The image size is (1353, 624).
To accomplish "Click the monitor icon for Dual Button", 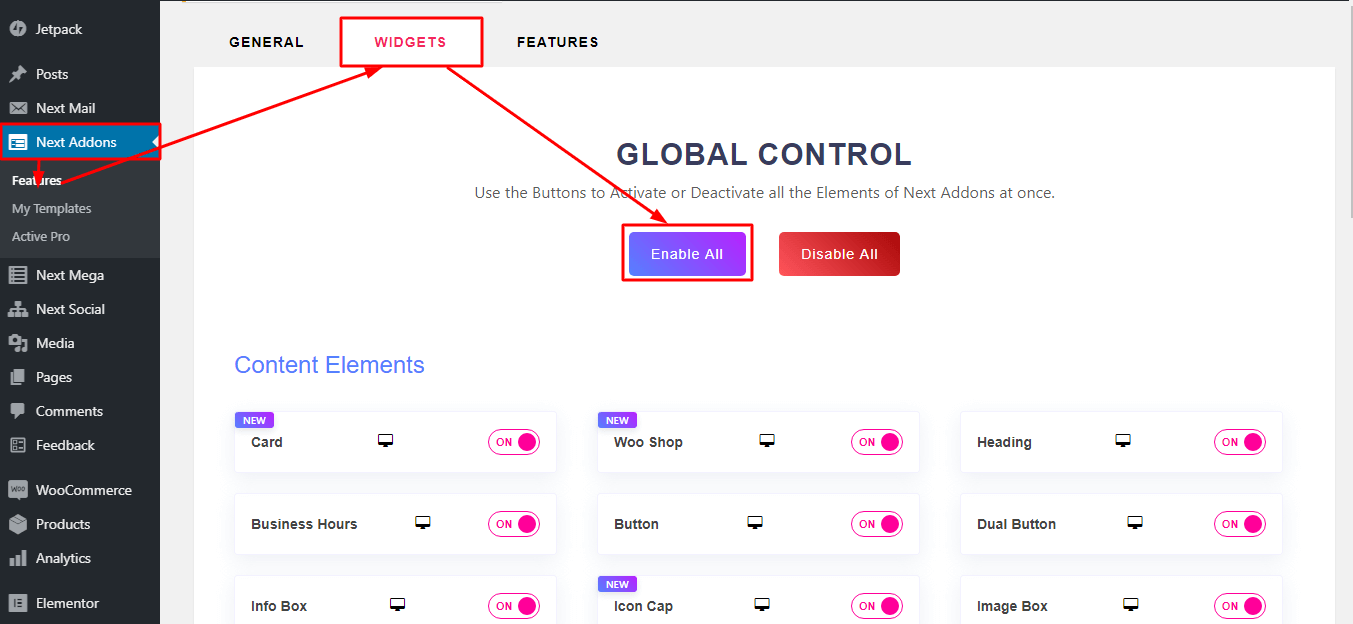I will coord(1135,523).
